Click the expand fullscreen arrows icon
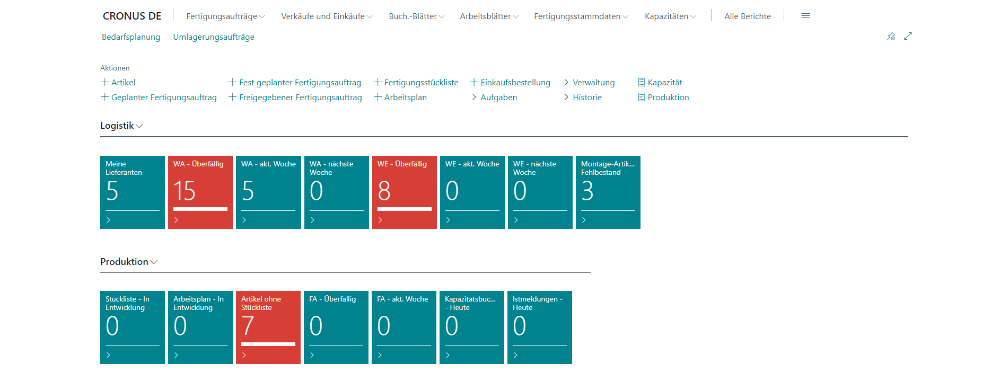This screenshot has width=1000, height=381. (x=908, y=36)
